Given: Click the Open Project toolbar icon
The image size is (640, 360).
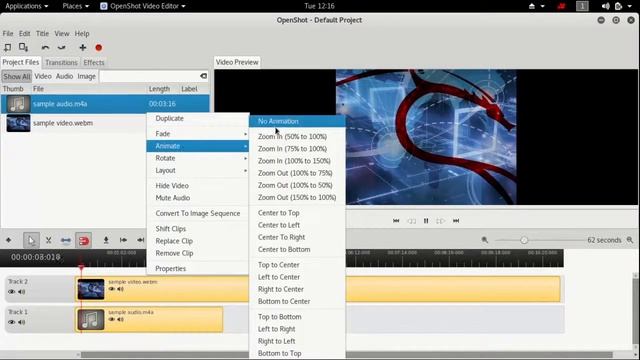Looking at the screenshot, I should [8, 47].
